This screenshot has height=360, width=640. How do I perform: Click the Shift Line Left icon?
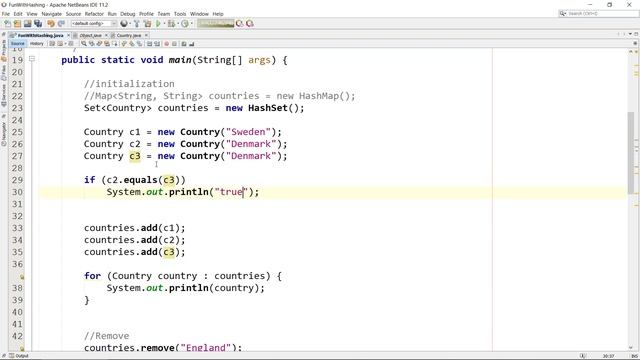(x=149, y=44)
